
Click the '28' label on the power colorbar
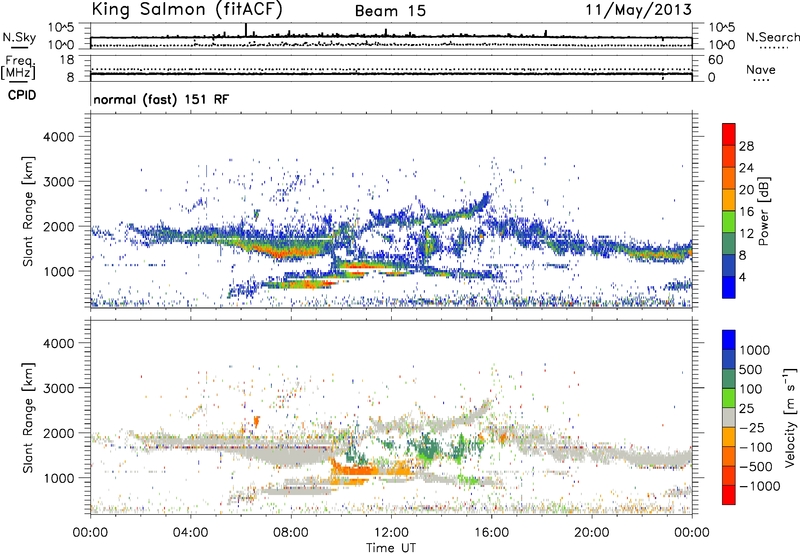746,146
